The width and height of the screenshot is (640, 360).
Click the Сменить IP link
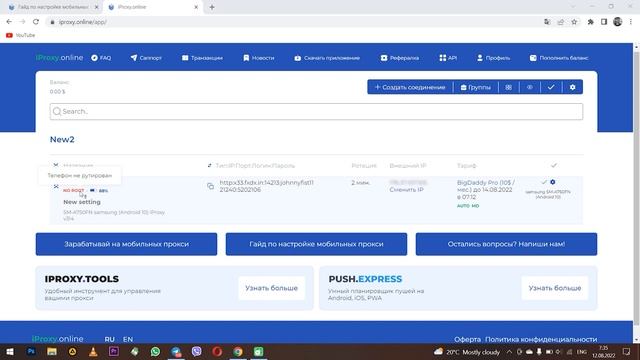(x=406, y=190)
